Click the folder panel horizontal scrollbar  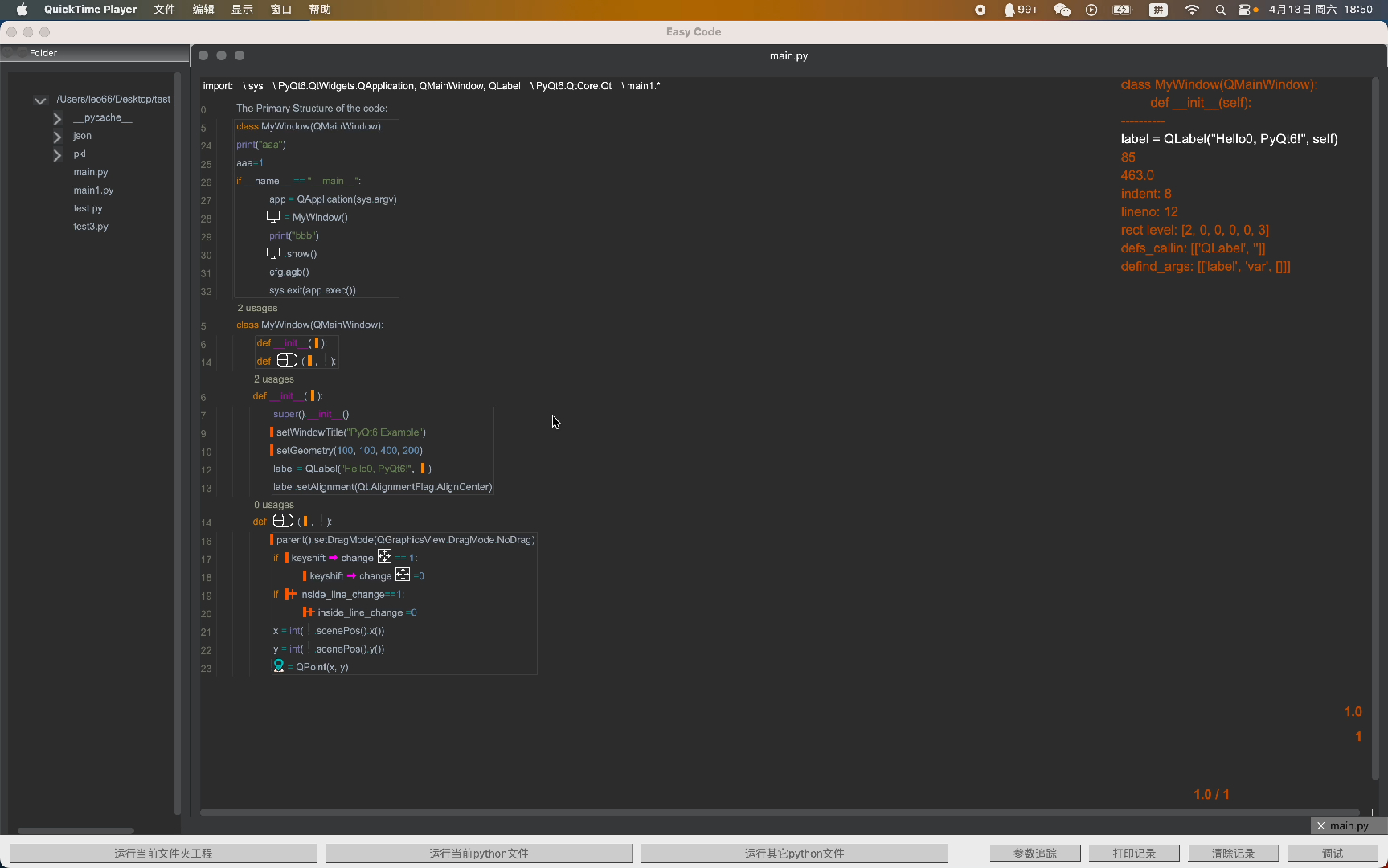pyautogui.click(x=76, y=830)
